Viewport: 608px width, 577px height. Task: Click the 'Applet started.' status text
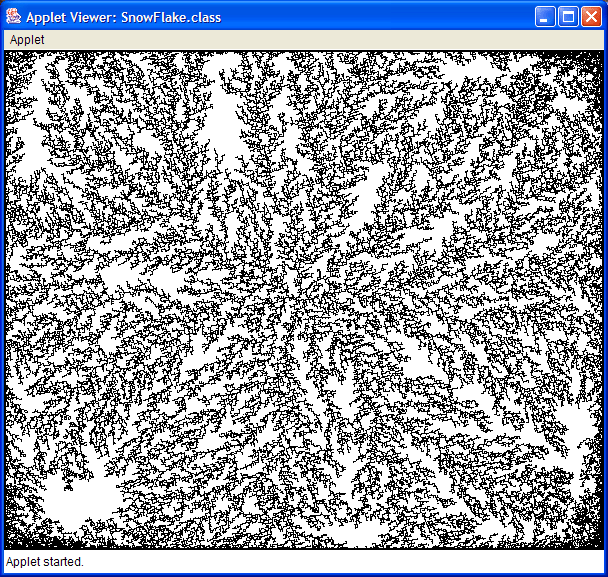click(45, 561)
